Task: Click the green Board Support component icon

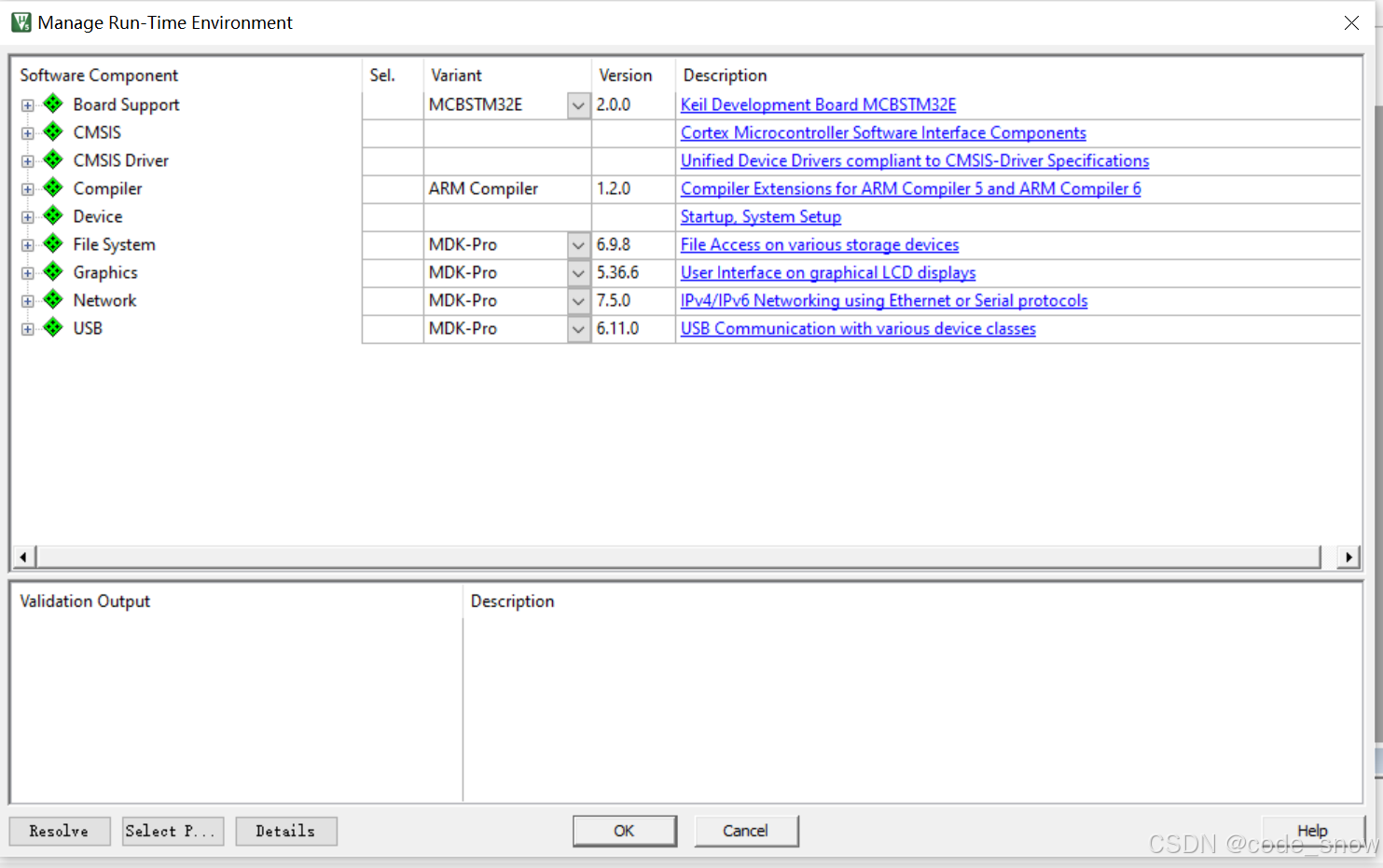Action: 53,103
